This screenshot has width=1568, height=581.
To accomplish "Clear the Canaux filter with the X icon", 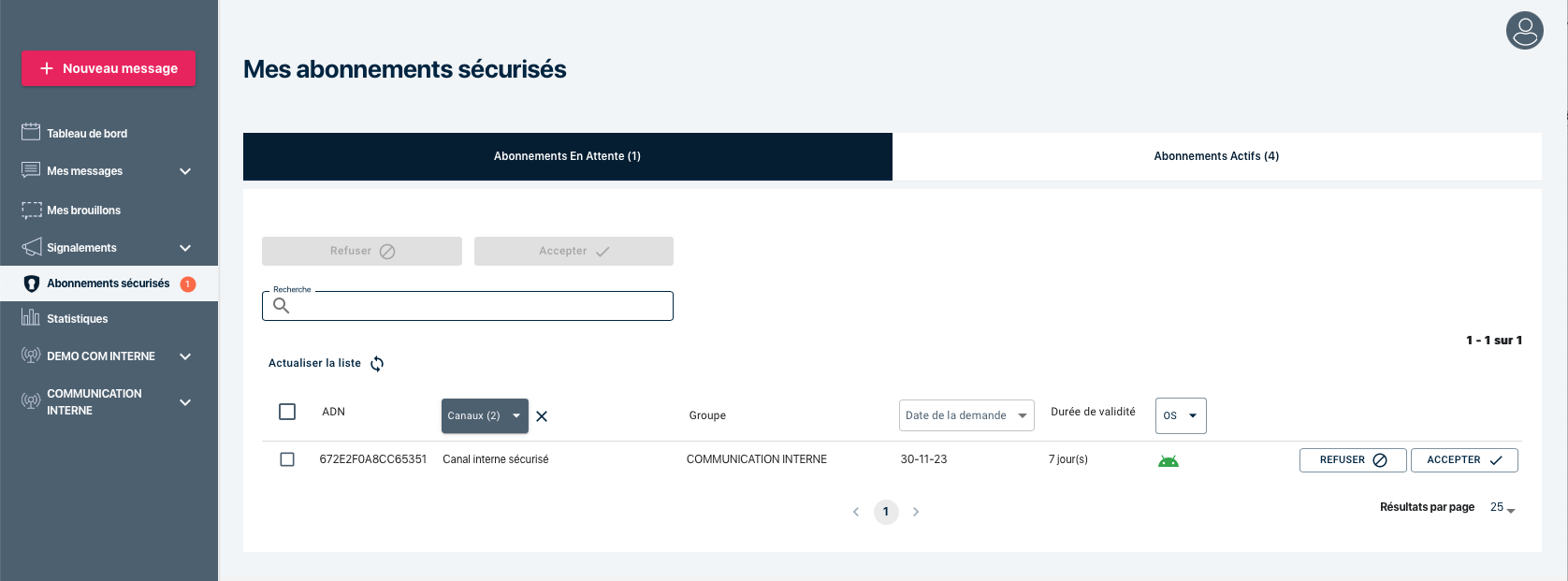I will 542,416.
